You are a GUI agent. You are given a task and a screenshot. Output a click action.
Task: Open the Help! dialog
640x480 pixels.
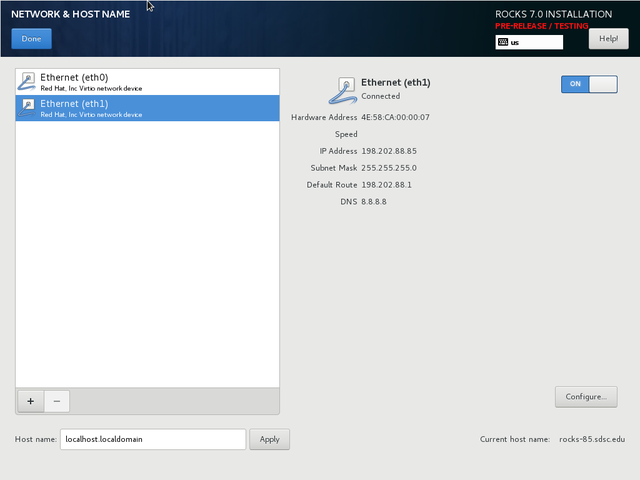pos(608,39)
